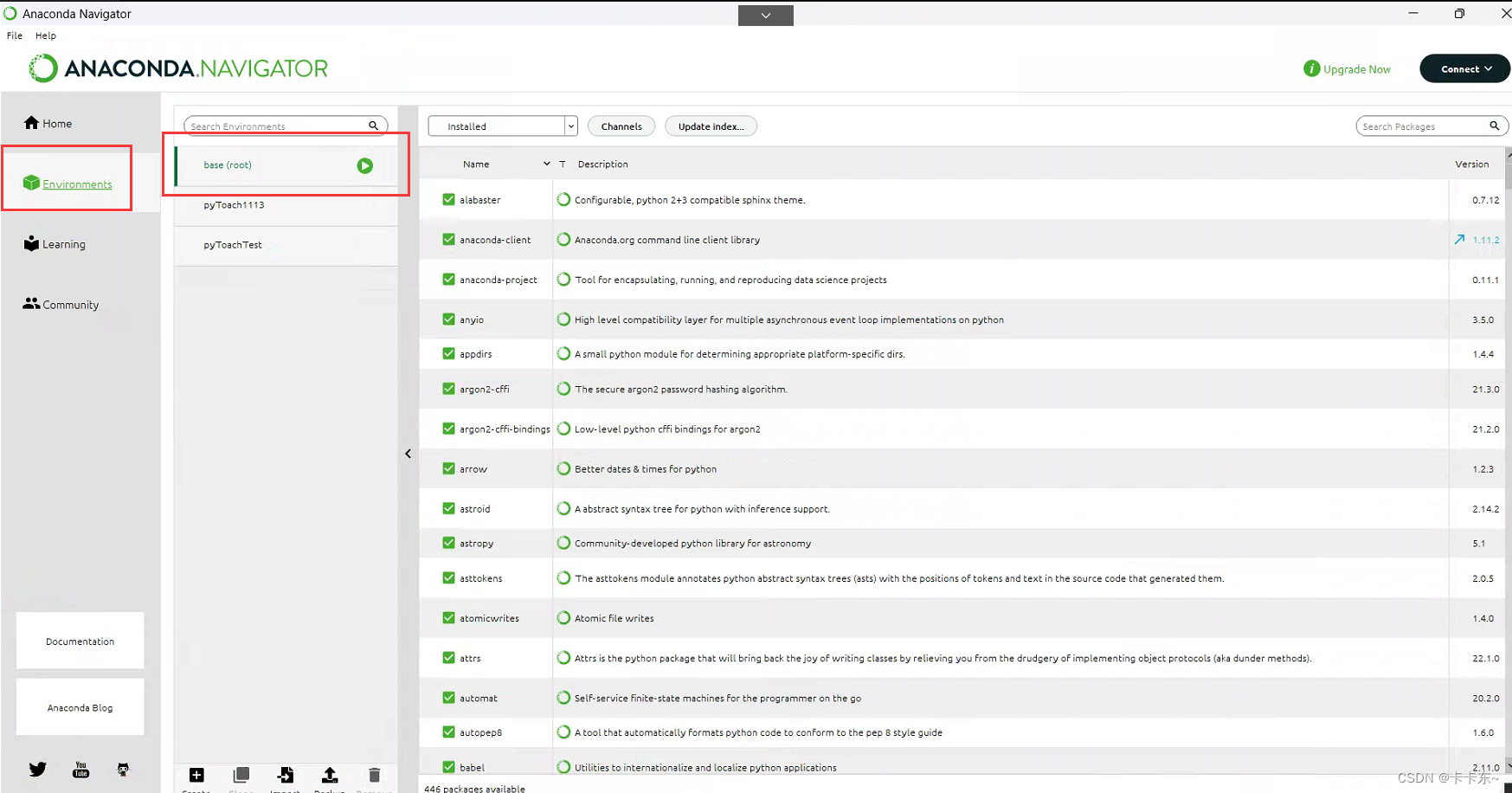
Task: Click the arrow package description circle icon
Action: point(563,468)
